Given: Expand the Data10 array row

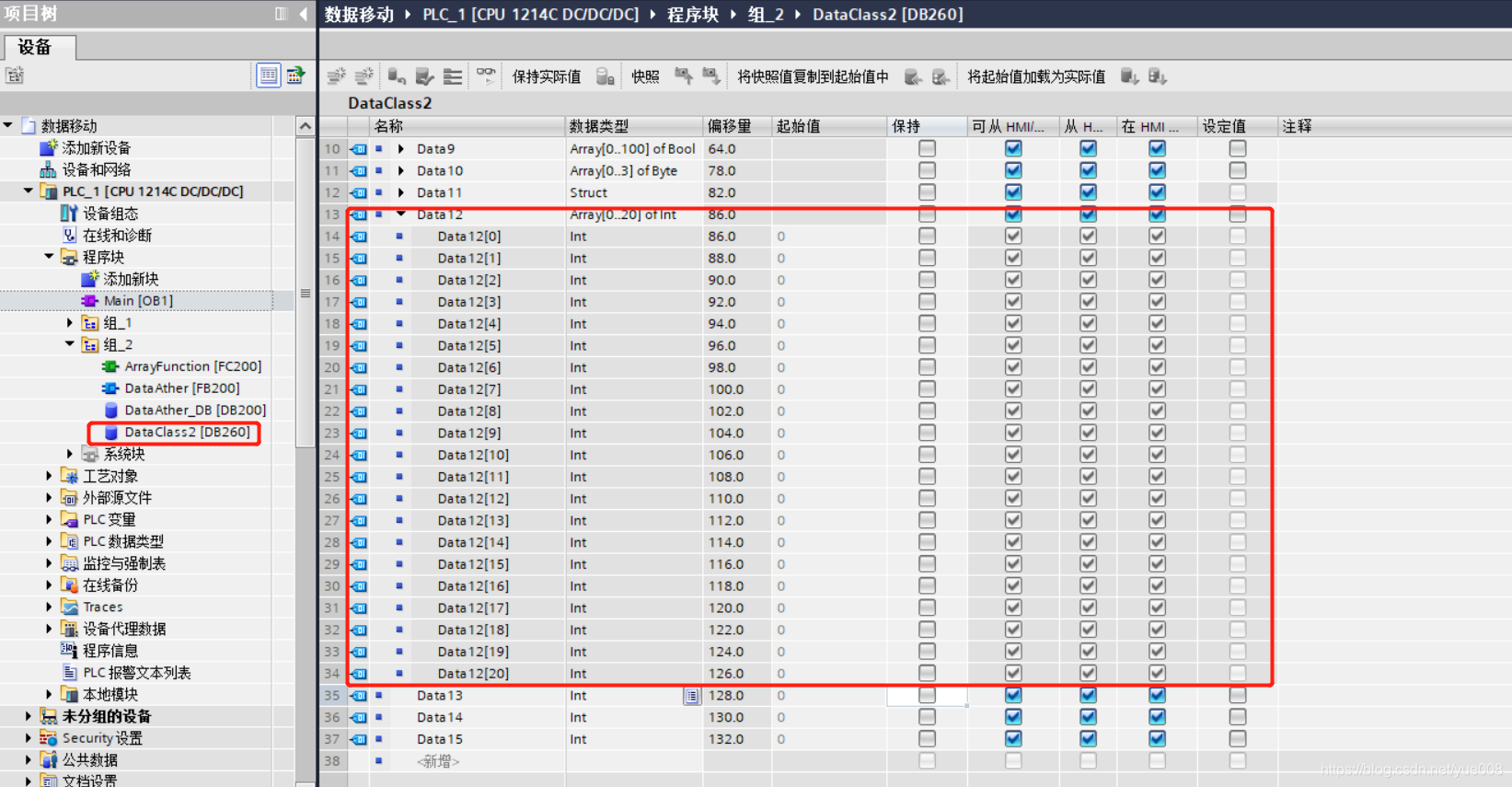Looking at the screenshot, I should pos(401,170).
